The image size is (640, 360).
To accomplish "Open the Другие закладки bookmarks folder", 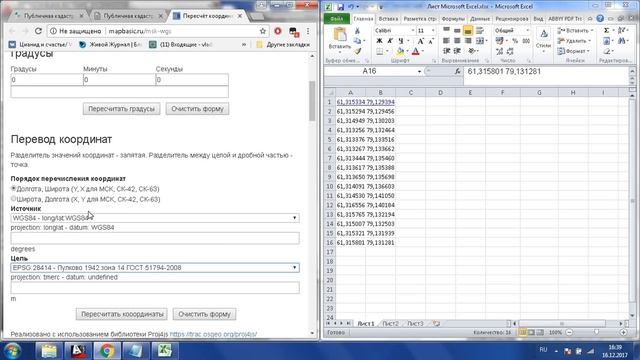I will click(283, 44).
